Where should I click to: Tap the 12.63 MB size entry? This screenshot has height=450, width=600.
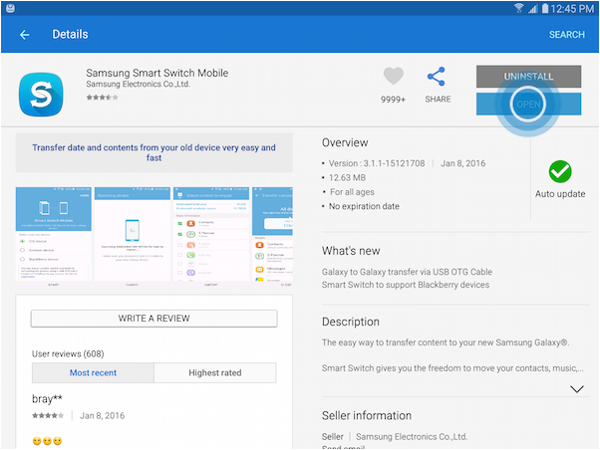point(347,178)
